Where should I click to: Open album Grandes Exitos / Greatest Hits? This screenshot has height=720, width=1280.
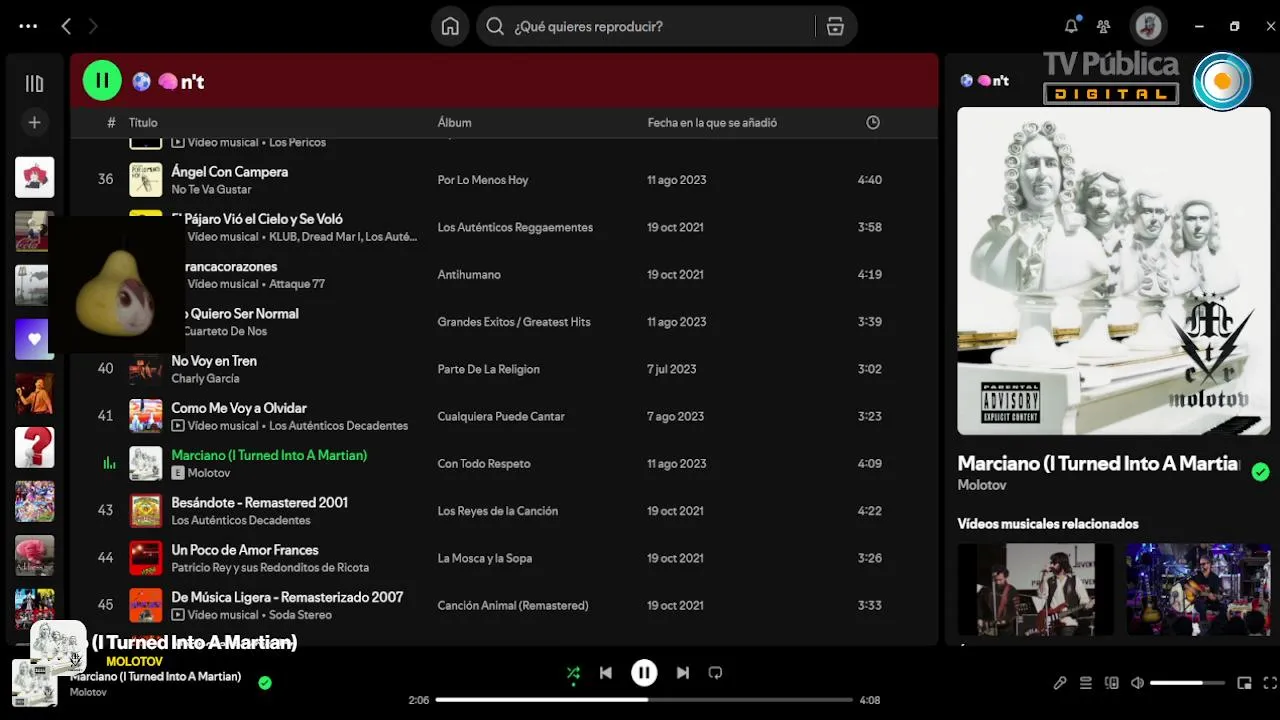point(514,322)
